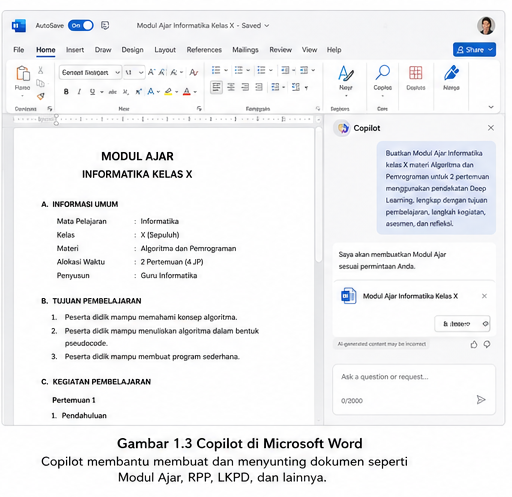This screenshot has width=512, height=497.
Task: Switch to the Review tab
Action: [x=280, y=50]
